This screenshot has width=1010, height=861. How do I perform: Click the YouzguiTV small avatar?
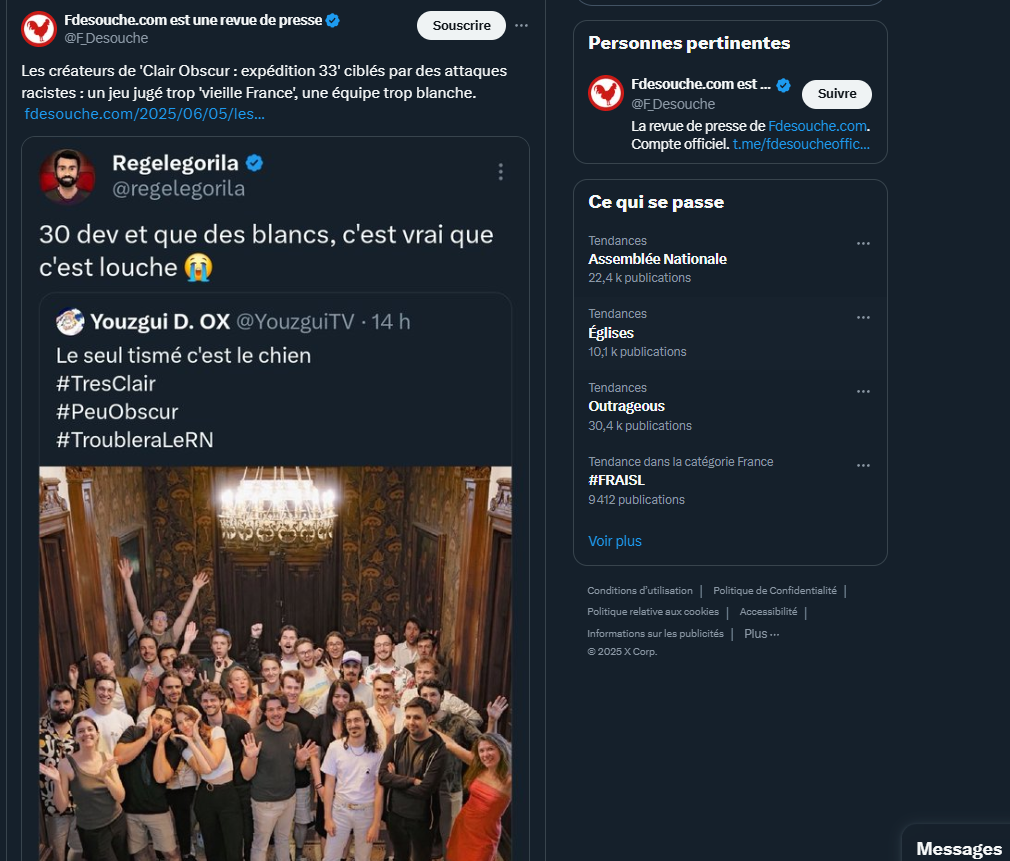pyautogui.click(x=70, y=322)
